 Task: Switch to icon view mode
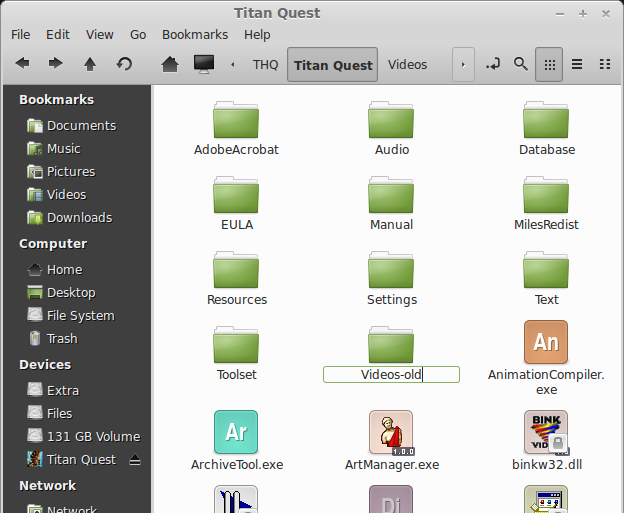(x=549, y=64)
